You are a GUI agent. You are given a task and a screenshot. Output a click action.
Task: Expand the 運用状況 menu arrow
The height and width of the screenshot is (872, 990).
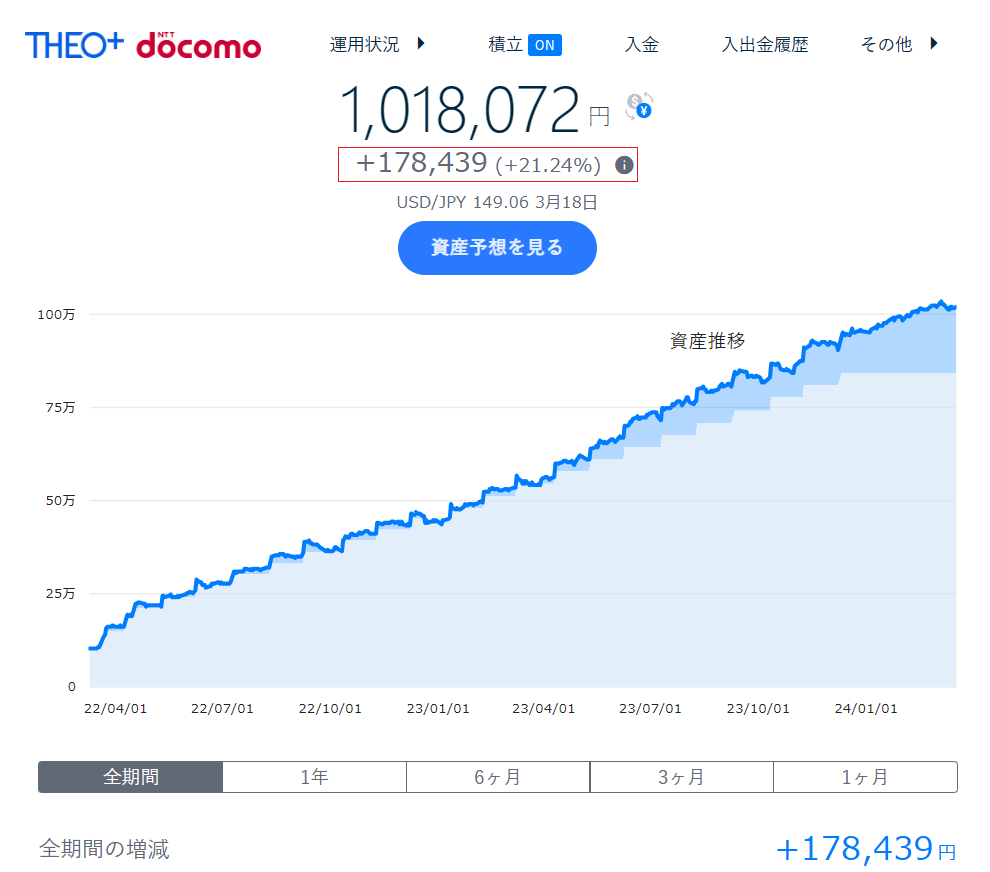tap(420, 44)
